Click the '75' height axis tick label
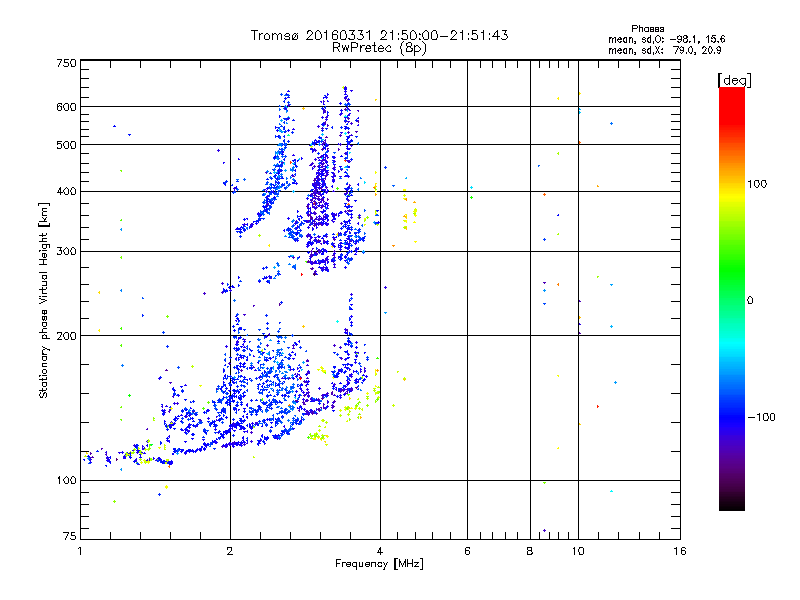 click(x=70, y=536)
